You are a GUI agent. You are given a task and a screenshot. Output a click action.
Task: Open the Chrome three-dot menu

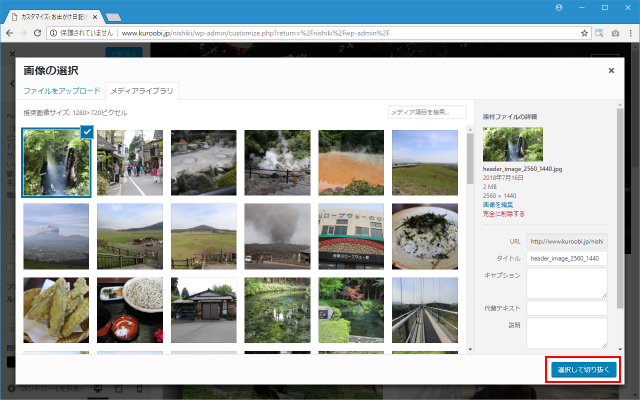(630, 33)
